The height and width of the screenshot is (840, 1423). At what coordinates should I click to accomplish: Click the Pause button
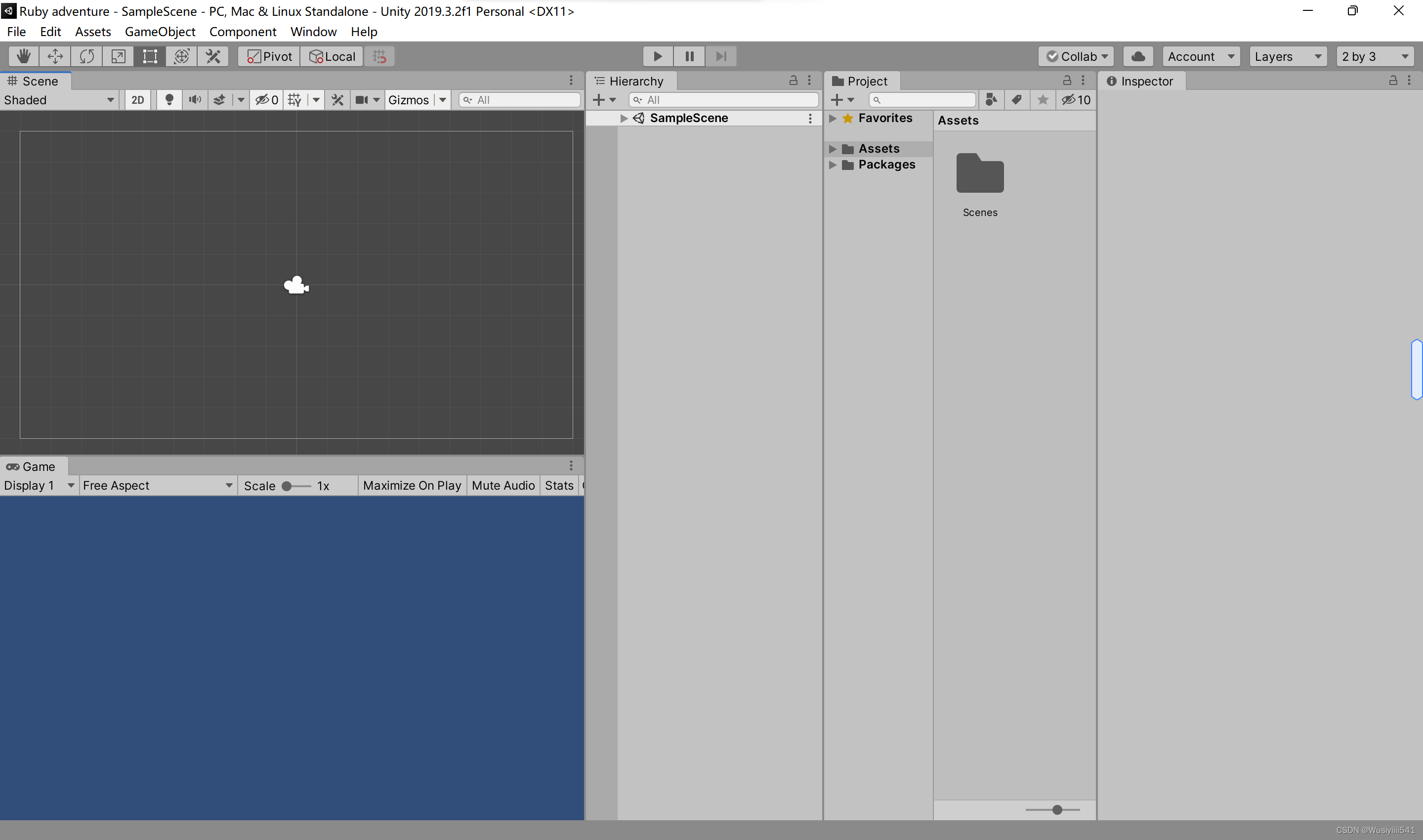pos(689,56)
